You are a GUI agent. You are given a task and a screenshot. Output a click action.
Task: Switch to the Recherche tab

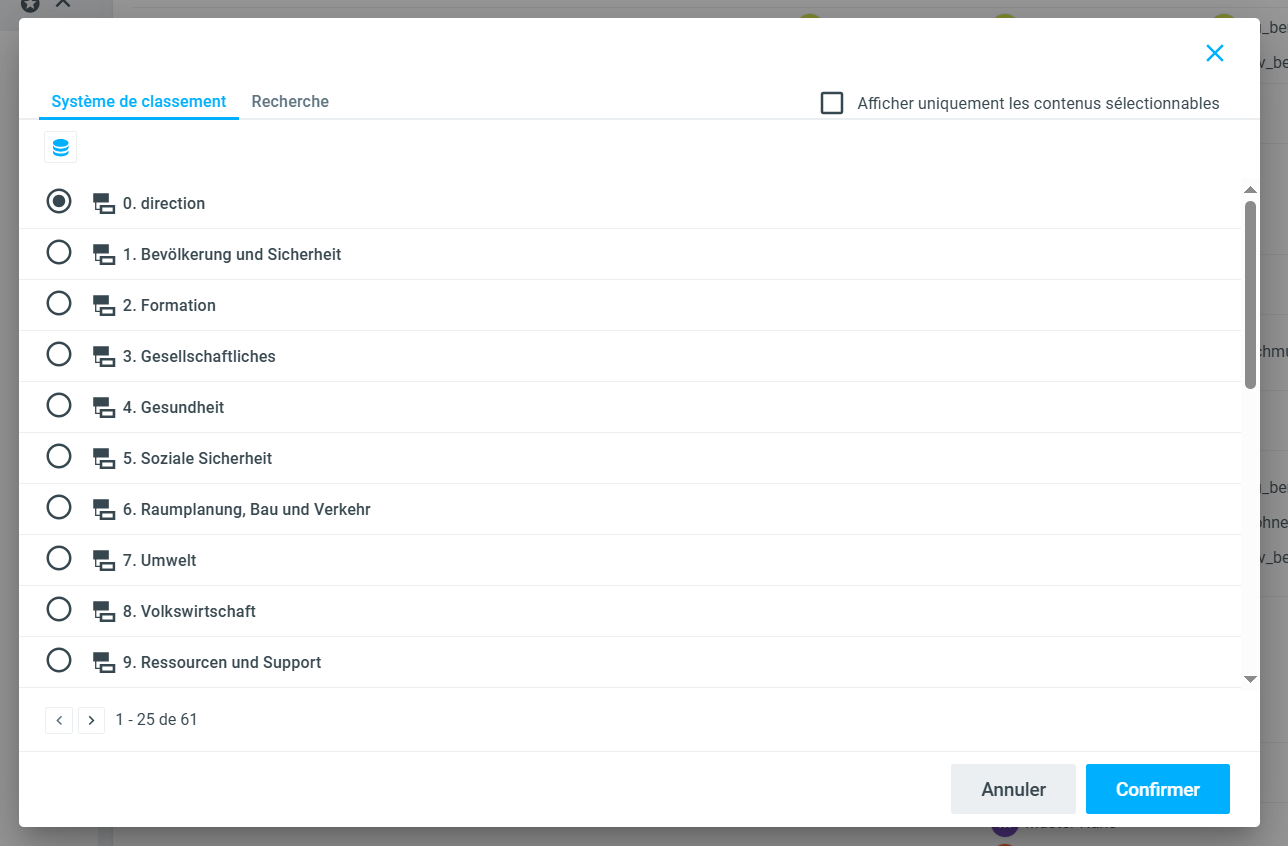(290, 101)
